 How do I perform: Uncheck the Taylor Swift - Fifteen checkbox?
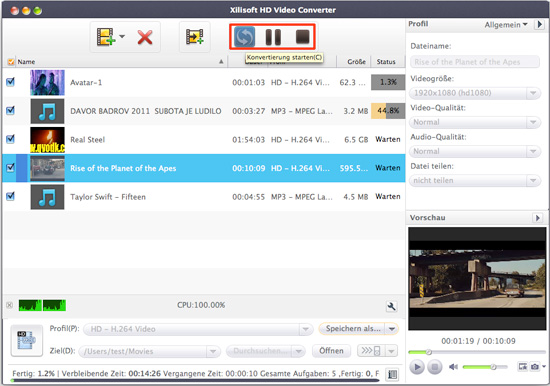point(11,196)
